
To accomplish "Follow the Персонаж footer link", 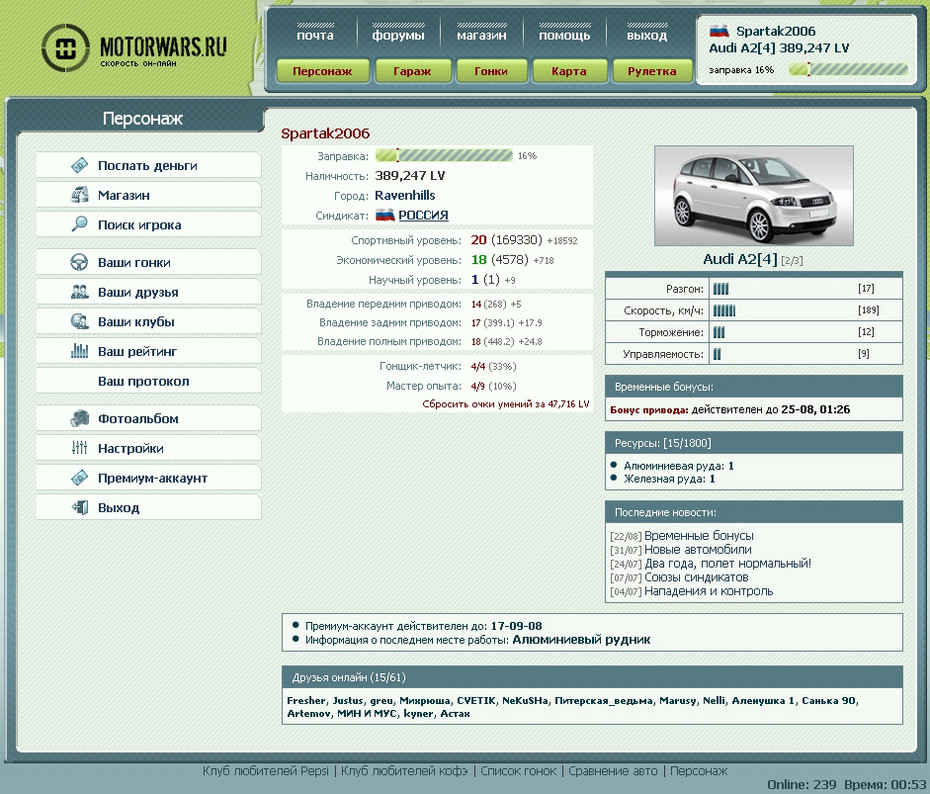I will (x=699, y=771).
